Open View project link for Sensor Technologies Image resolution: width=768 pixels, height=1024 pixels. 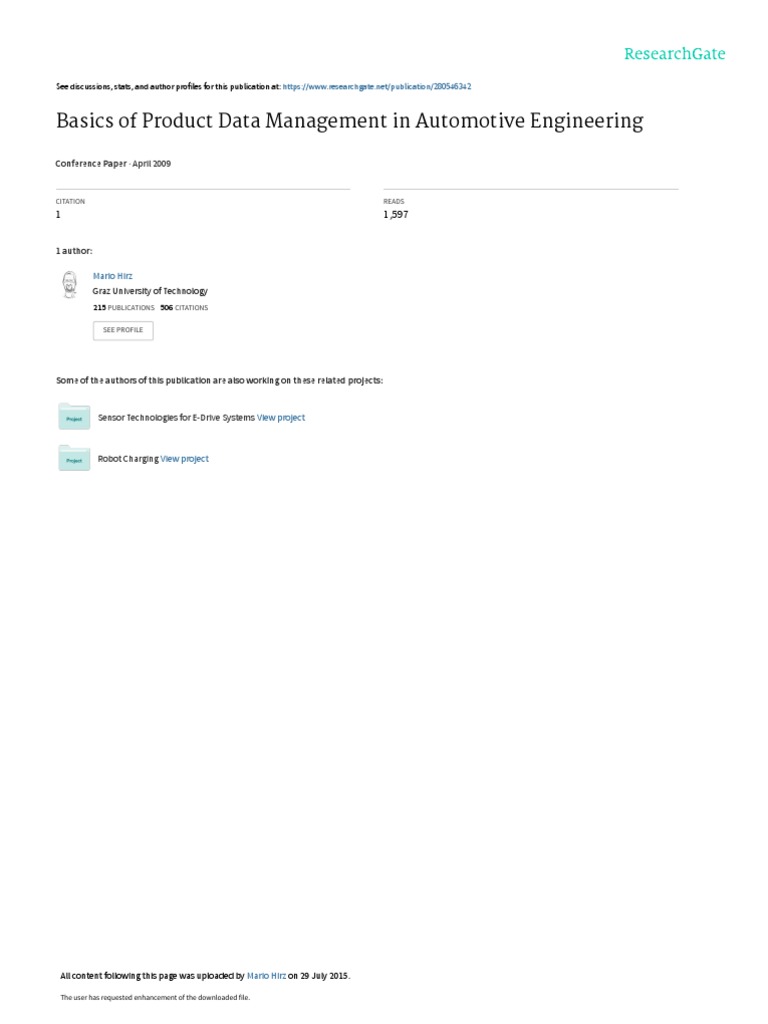pyautogui.click(x=281, y=417)
